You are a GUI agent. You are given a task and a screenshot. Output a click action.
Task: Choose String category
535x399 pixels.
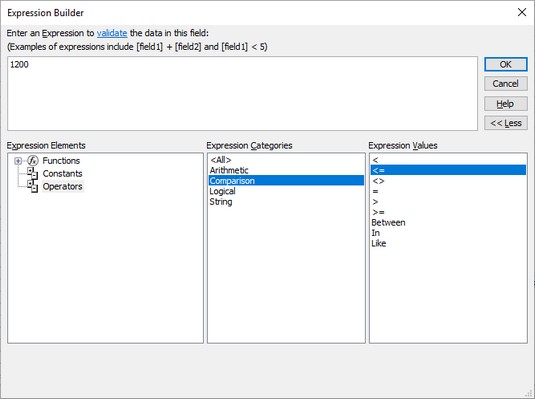coord(286,202)
